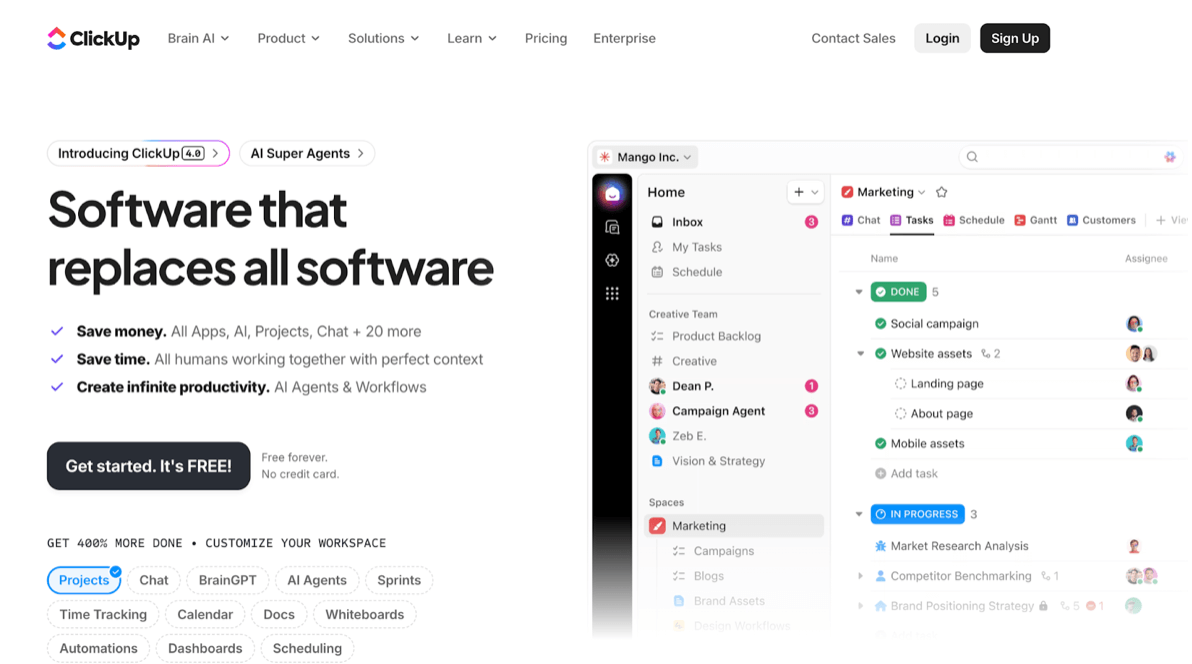The height and width of the screenshot is (664, 1192).
Task: Select the BrainGPT workspace chip
Action: [227, 580]
